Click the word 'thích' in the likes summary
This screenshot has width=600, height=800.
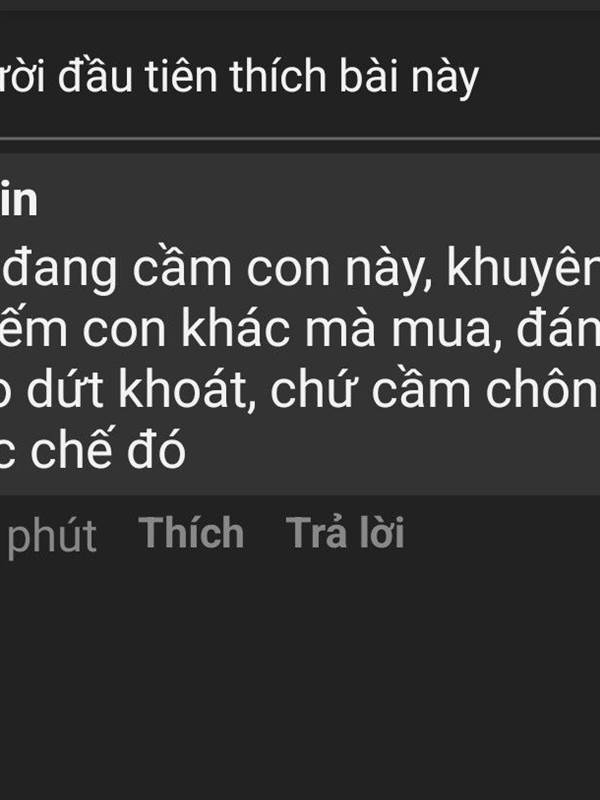(278, 78)
